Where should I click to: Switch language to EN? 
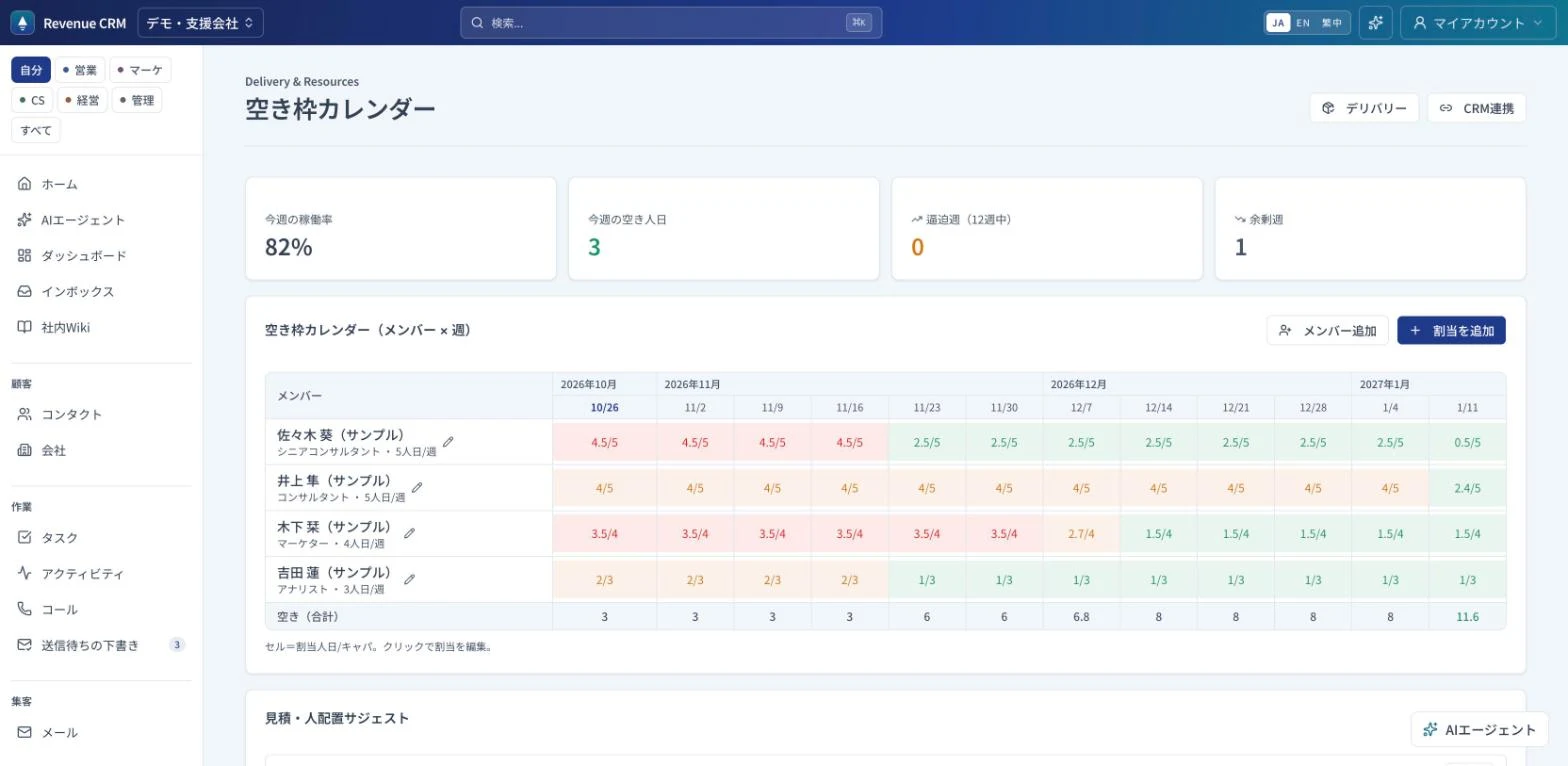(1303, 23)
